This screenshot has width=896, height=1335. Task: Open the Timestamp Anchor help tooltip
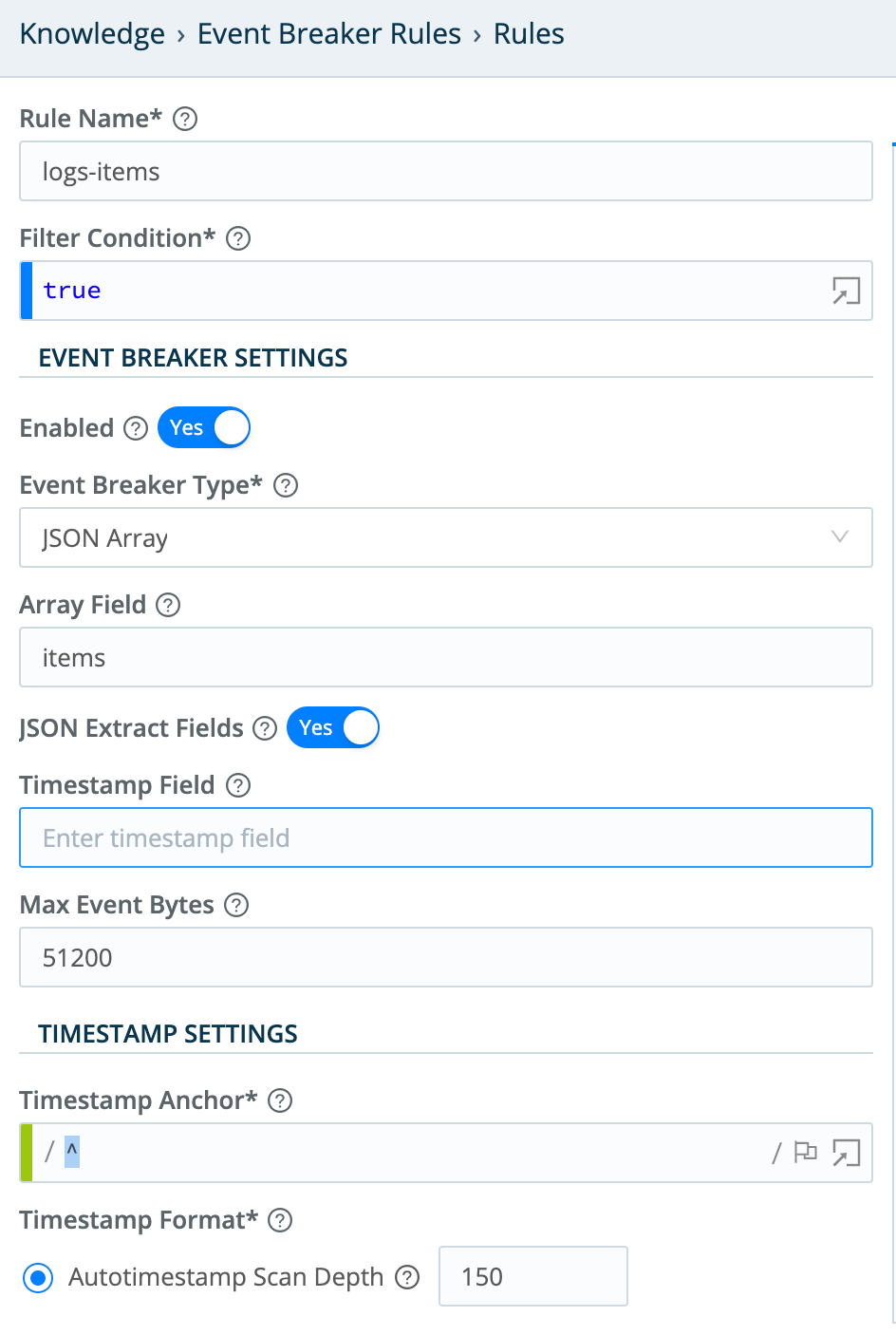pos(279,1100)
